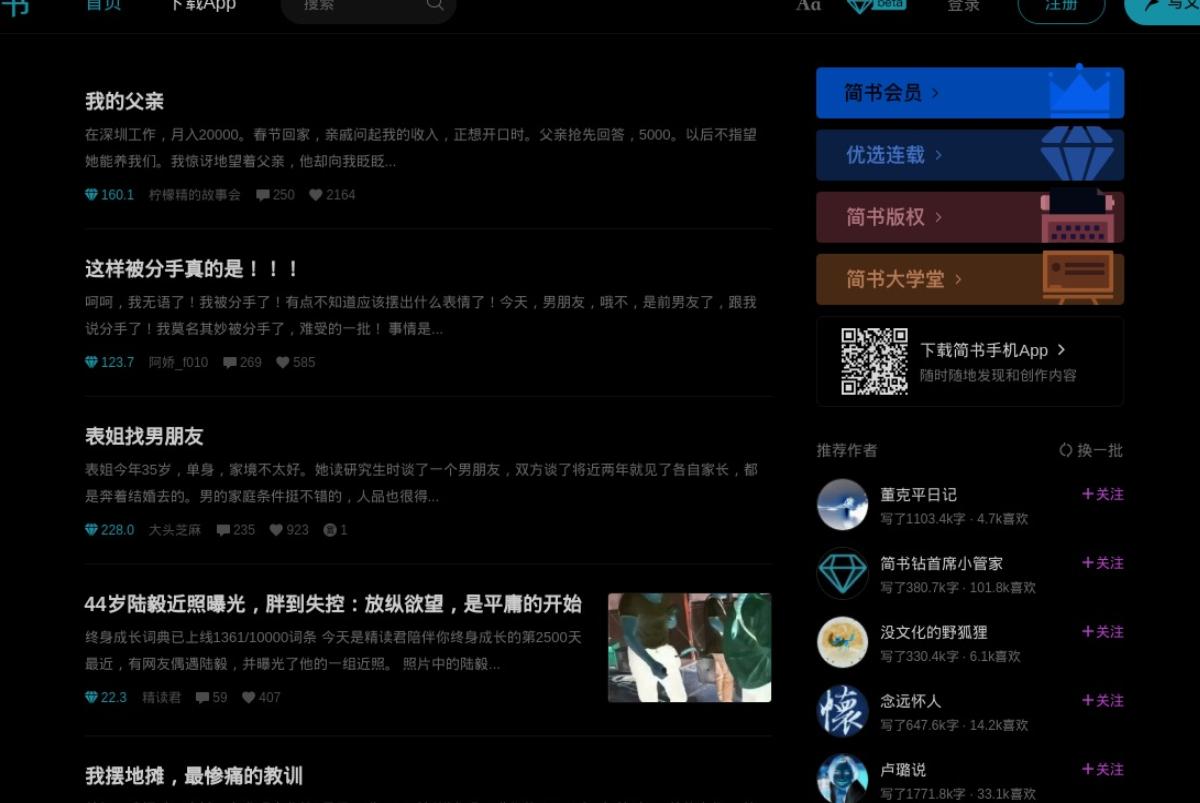
Task: Follow 念远怀人 with +关注
Action: click(1102, 701)
